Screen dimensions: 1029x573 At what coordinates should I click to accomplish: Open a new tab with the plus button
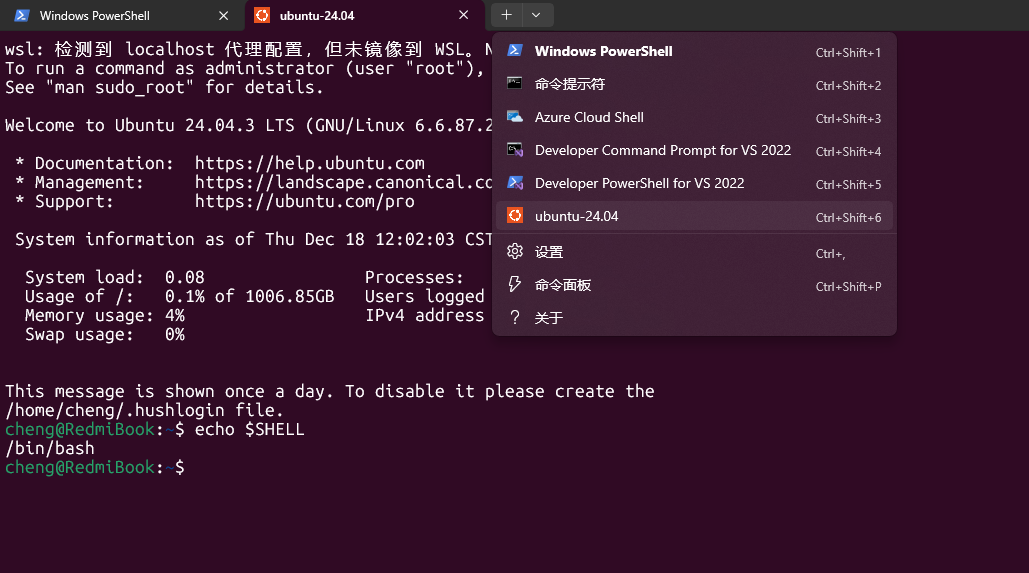[x=507, y=15]
